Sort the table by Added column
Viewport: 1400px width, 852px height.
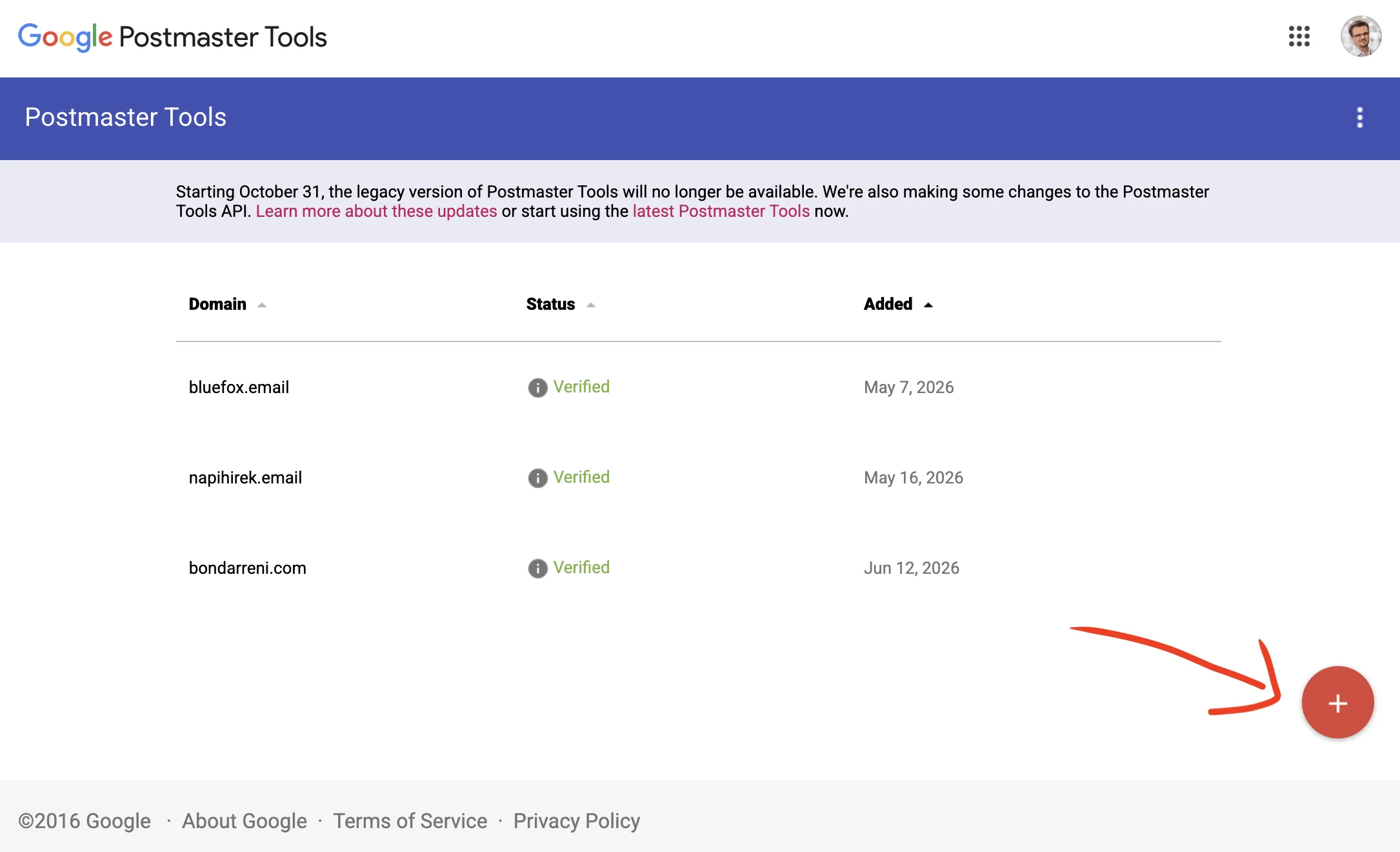click(898, 304)
